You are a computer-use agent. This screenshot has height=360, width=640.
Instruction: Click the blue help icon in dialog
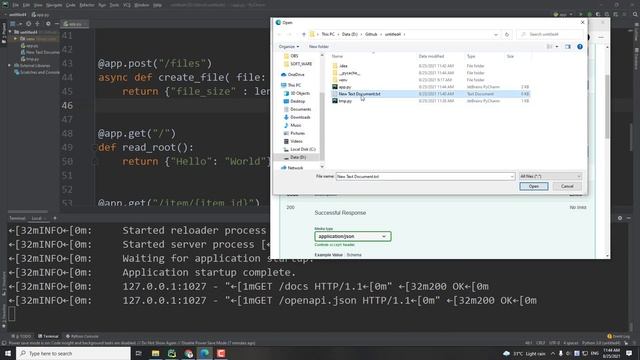point(580,47)
